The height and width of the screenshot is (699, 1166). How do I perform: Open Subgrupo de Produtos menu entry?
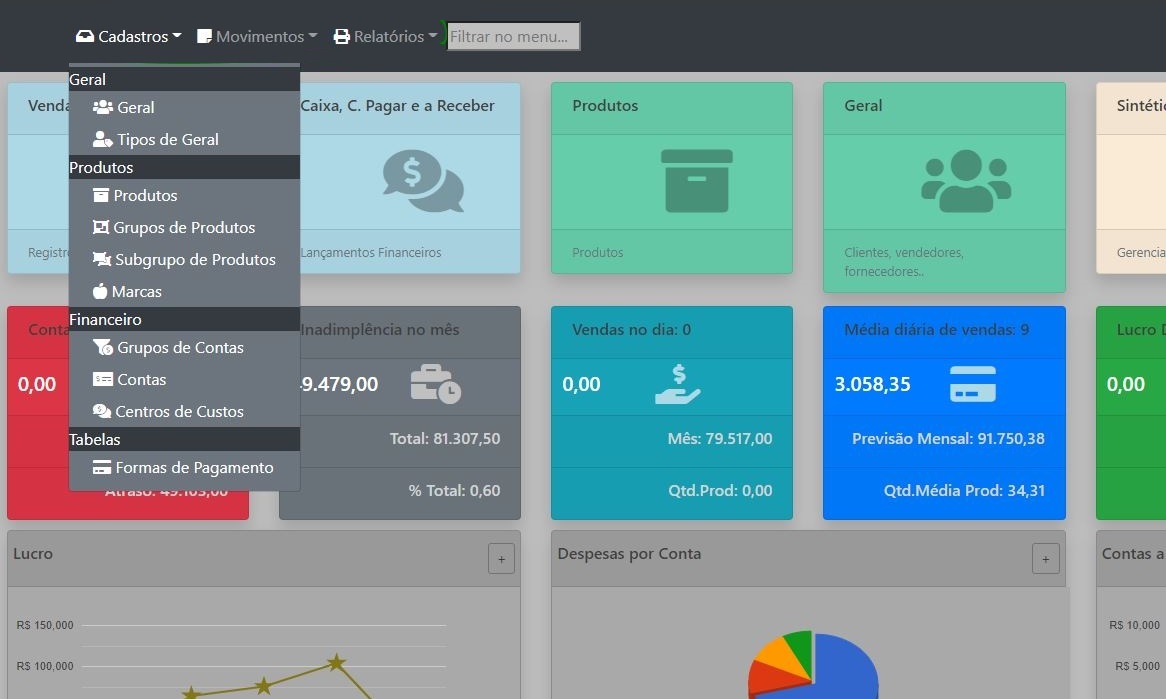pos(195,260)
